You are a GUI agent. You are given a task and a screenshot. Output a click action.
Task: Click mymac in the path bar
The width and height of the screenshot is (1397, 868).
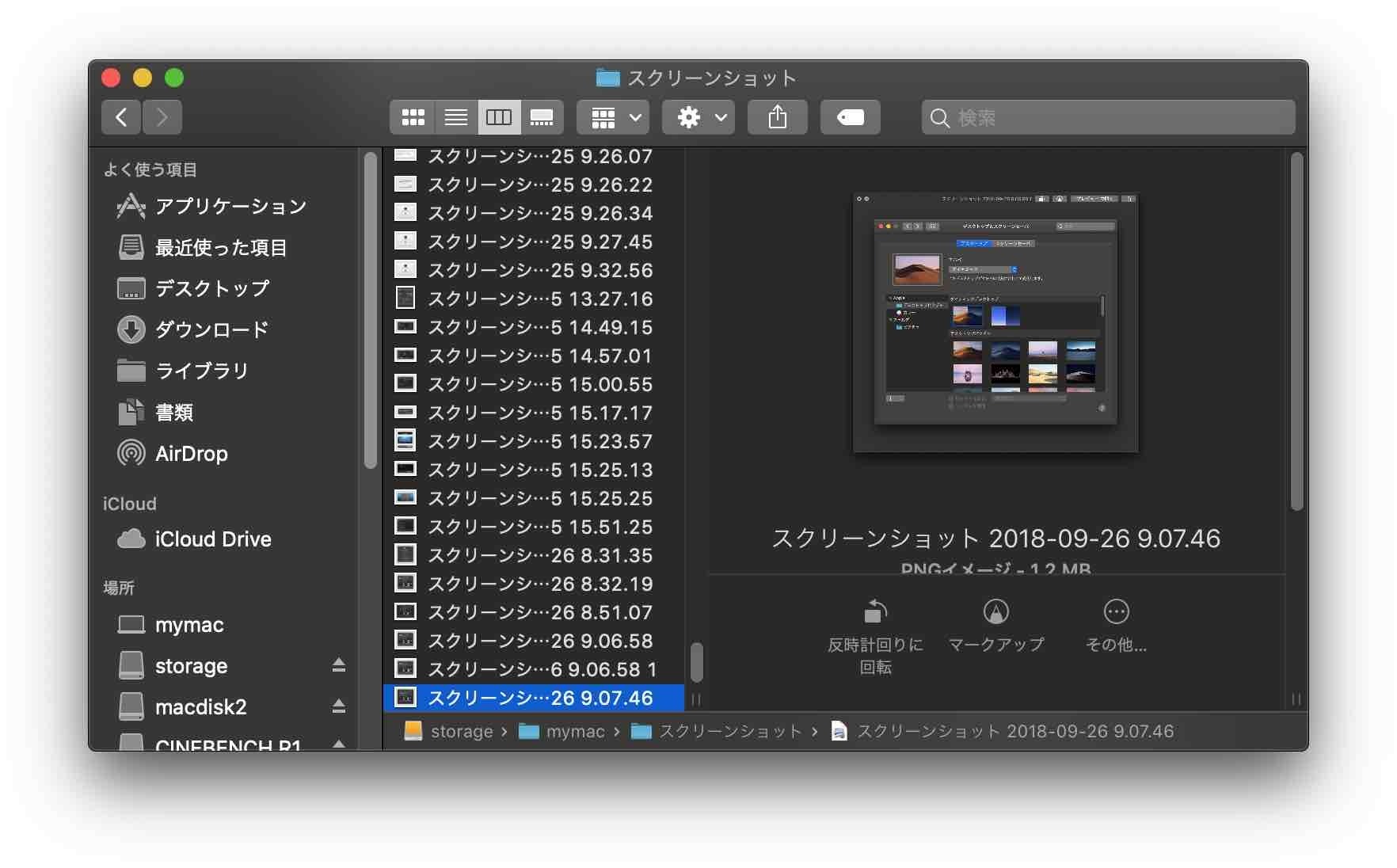pos(562,731)
